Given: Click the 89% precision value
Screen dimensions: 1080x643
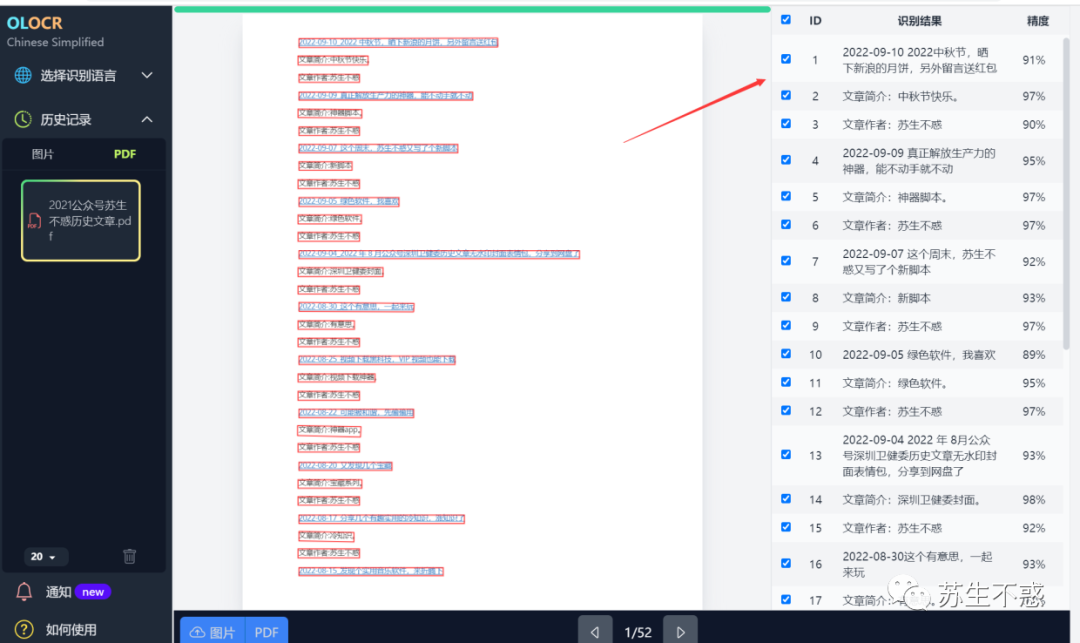Looking at the screenshot, I should point(1034,355).
